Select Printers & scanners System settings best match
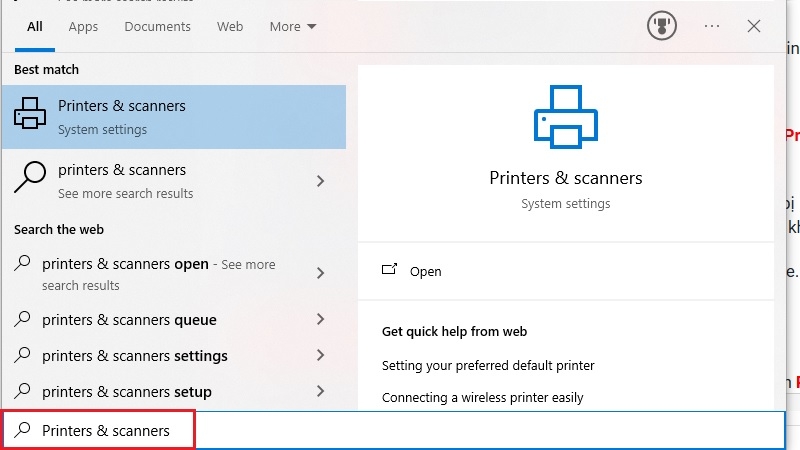 pyautogui.click(x=174, y=117)
